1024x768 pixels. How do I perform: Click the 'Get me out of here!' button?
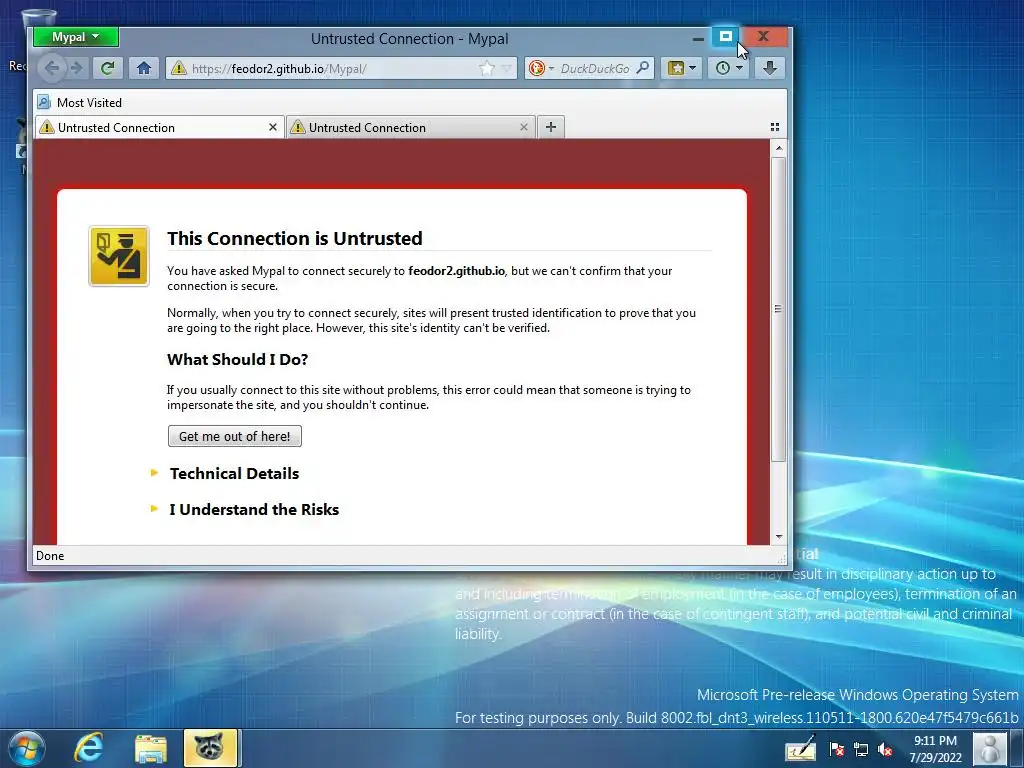pos(234,436)
